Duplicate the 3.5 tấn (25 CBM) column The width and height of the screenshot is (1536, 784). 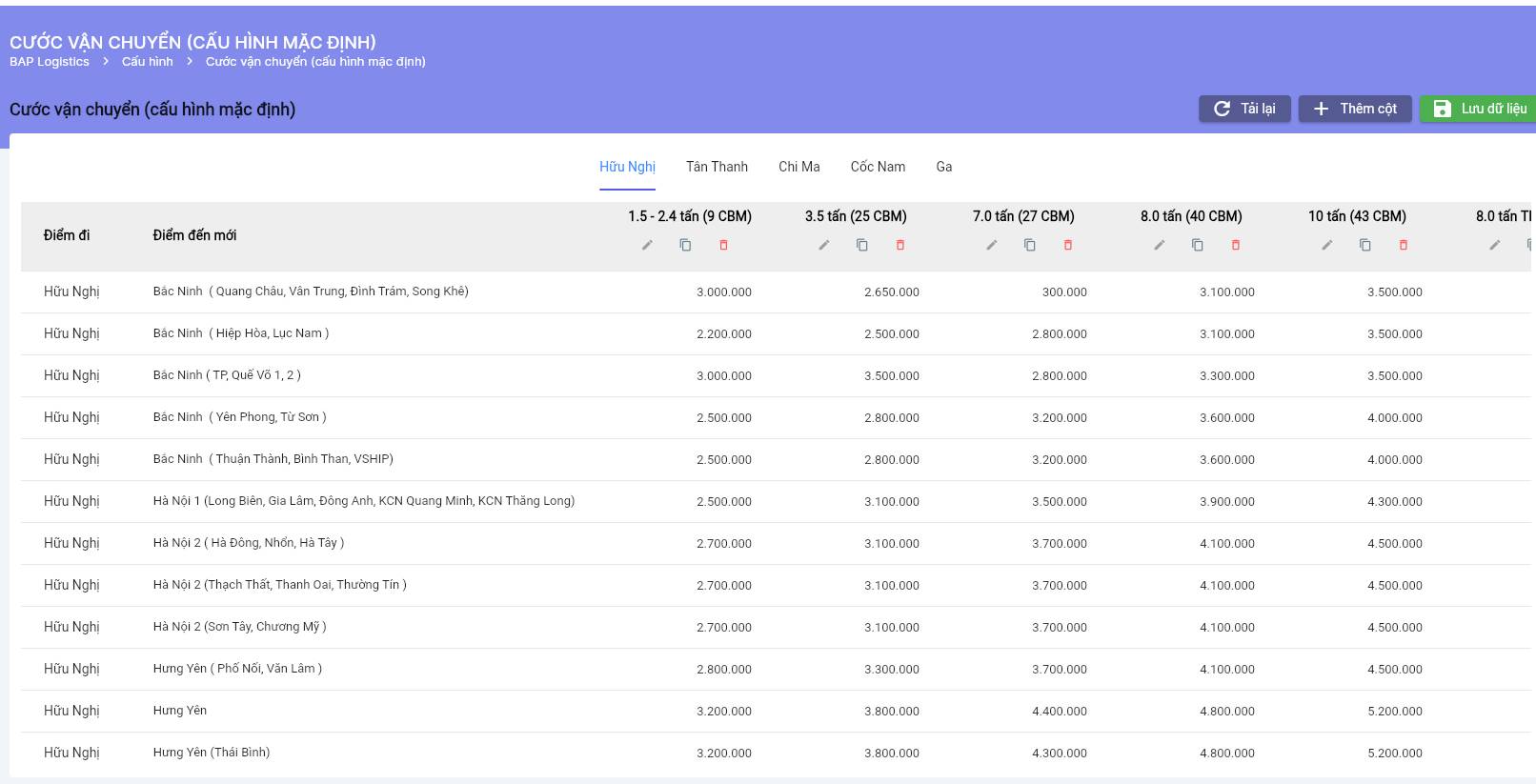[x=862, y=245]
